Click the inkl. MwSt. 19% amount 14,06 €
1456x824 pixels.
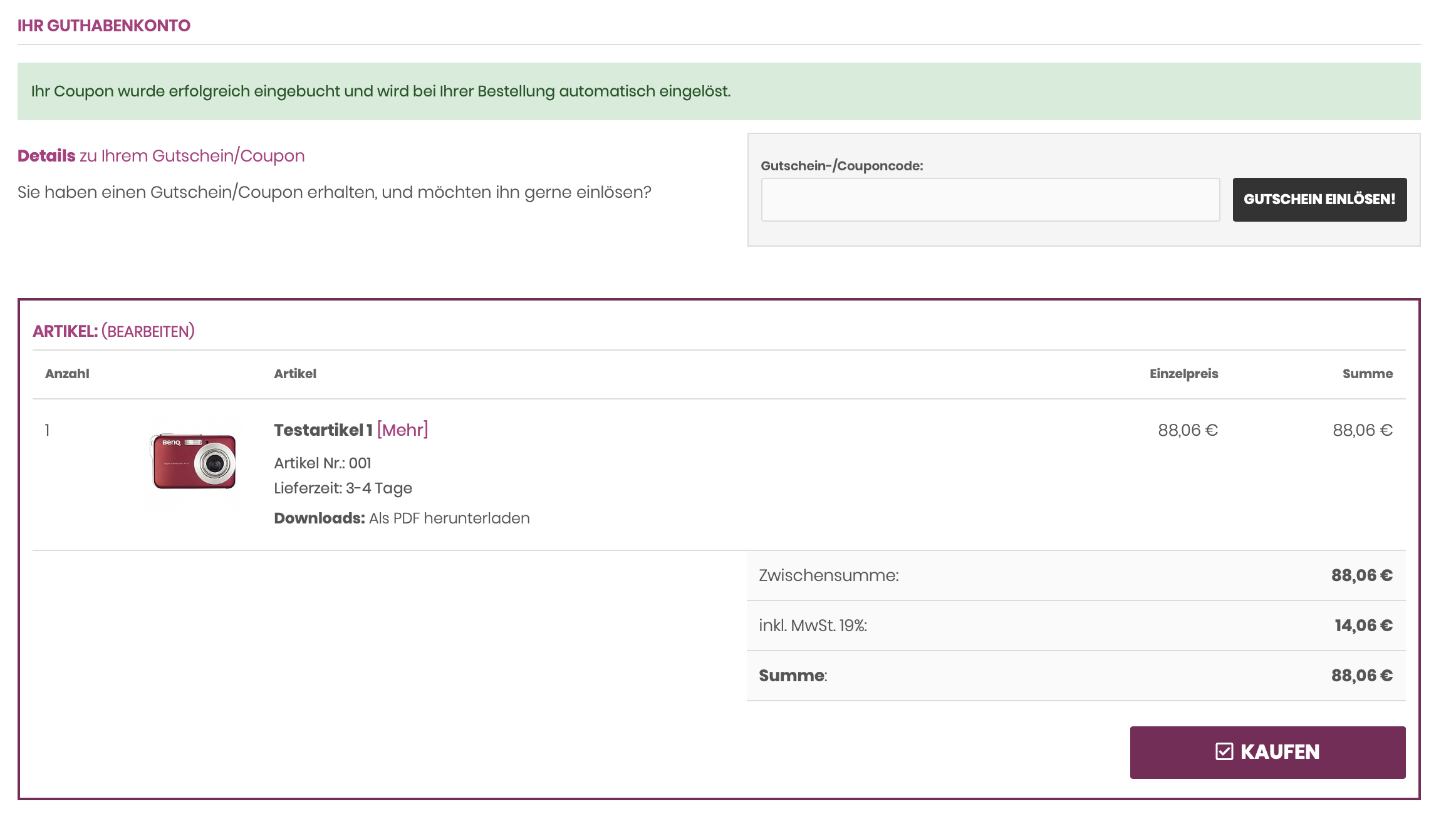[1363, 626]
